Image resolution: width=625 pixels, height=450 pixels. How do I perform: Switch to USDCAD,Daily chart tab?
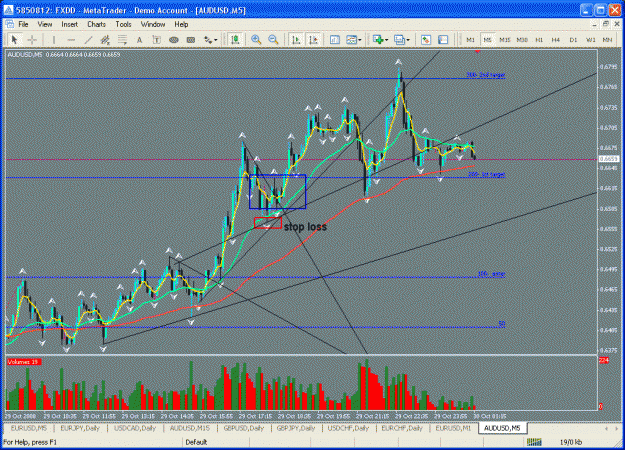[x=135, y=428]
